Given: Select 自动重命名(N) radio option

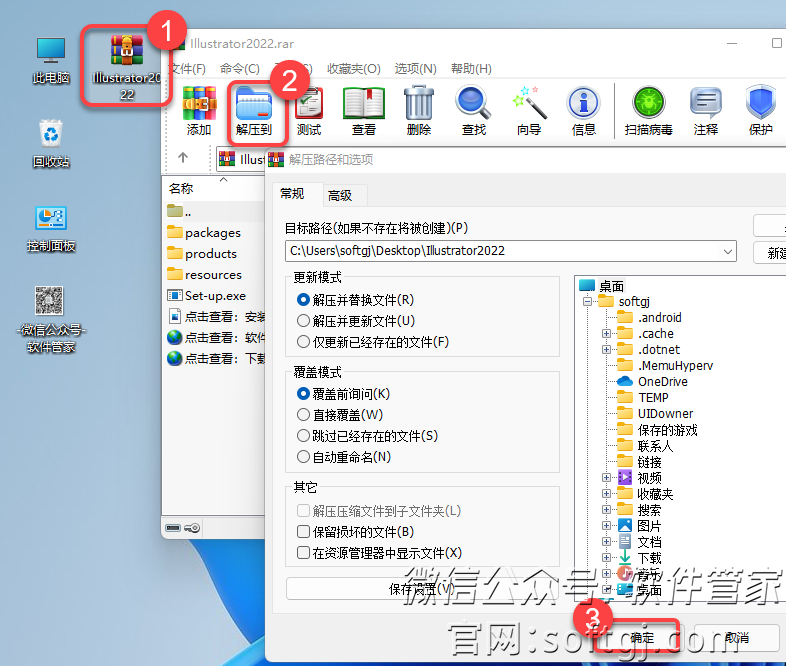Looking at the screenshot, I should coord(303,457).
